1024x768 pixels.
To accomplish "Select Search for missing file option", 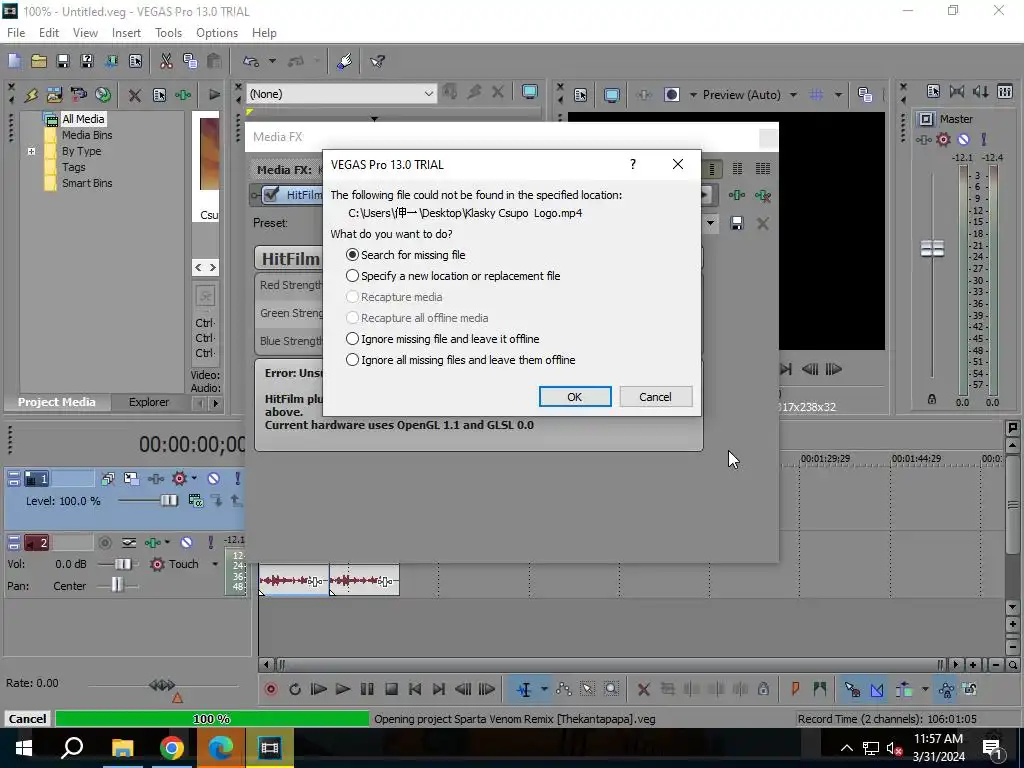I will 353,255.
